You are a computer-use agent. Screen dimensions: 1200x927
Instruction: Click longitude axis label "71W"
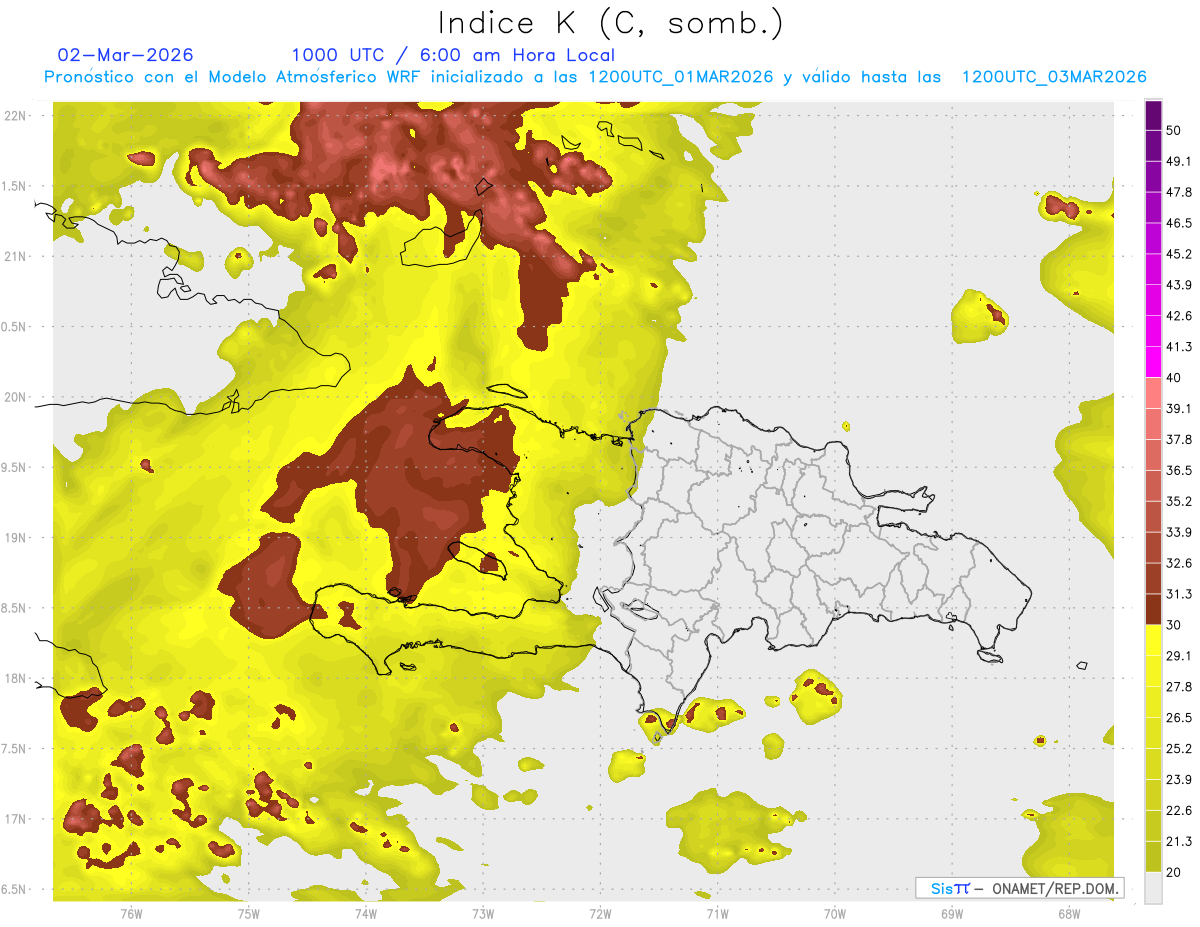click(717, 913)
